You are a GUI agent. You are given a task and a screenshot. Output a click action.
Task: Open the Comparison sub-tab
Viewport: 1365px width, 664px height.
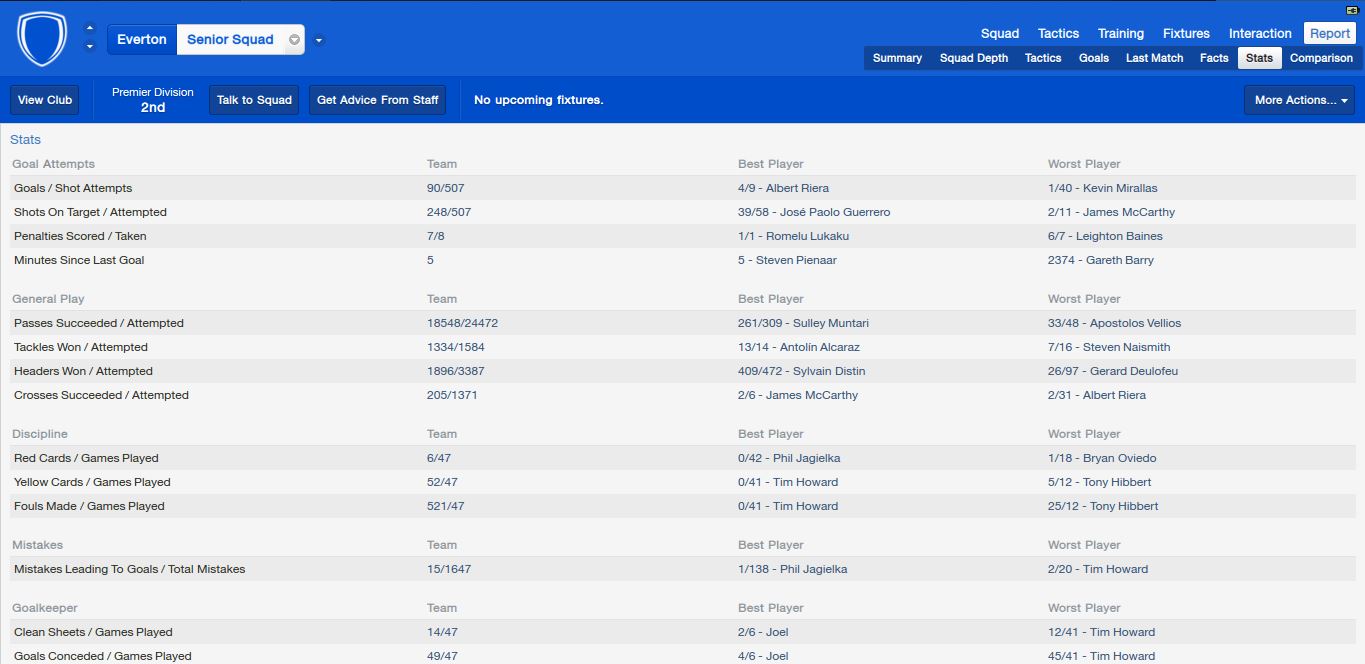pos(1320,58)
